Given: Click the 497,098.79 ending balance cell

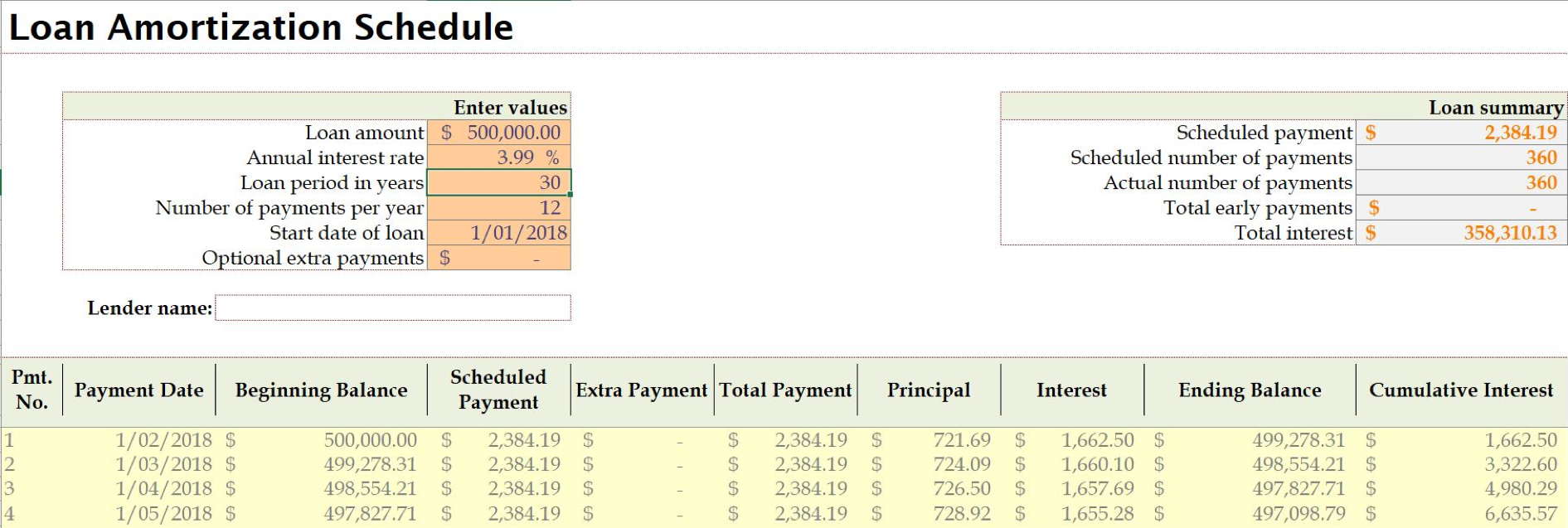Looking at the screenshot, I should tap(1298, 514).
